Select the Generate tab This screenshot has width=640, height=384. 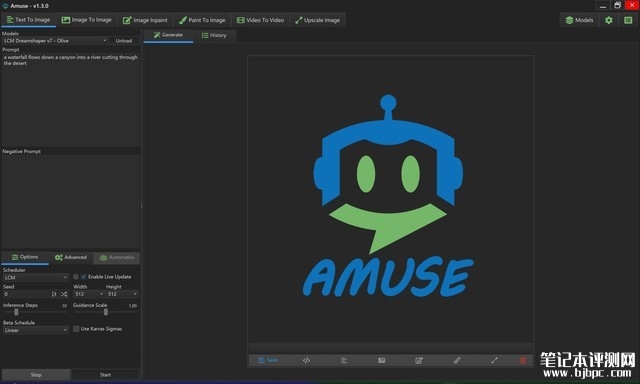168,35
